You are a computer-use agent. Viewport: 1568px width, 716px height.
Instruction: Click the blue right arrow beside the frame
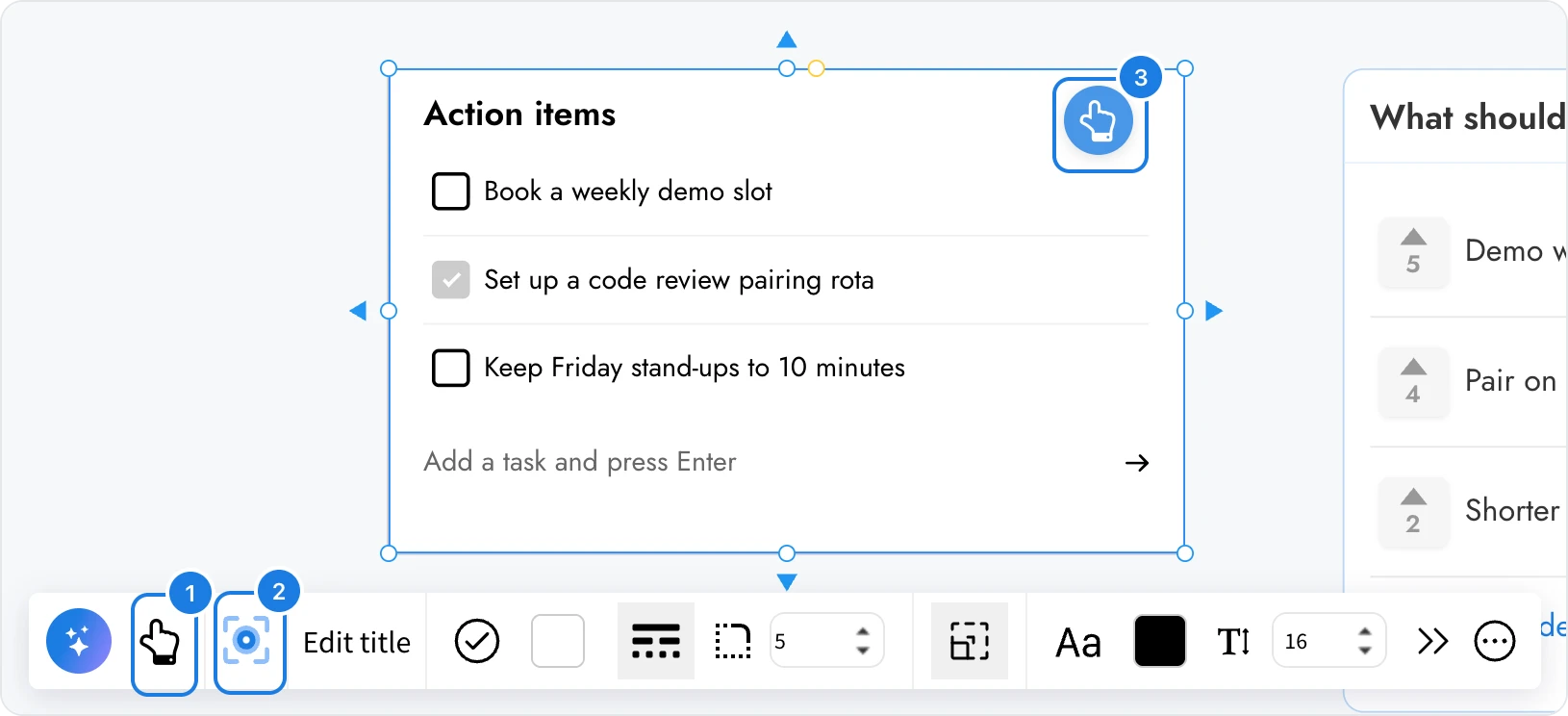[x=1214, y=311]
